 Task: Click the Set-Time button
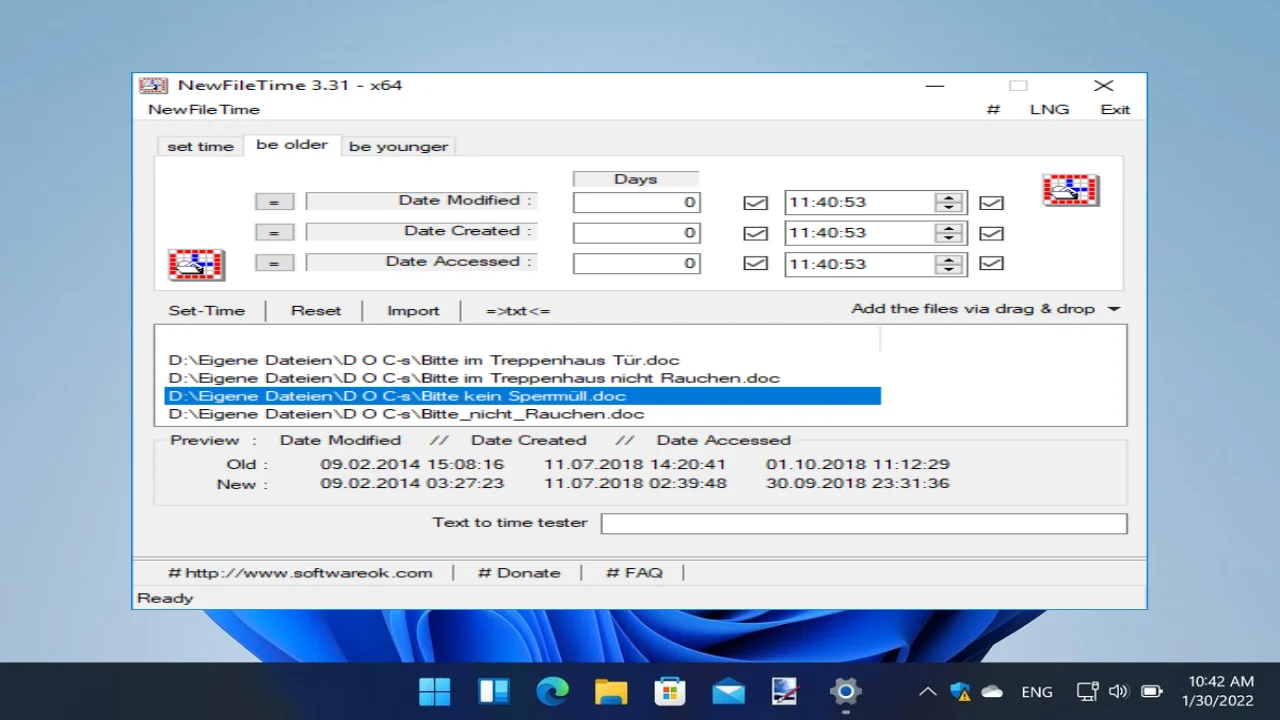point(206,310)
